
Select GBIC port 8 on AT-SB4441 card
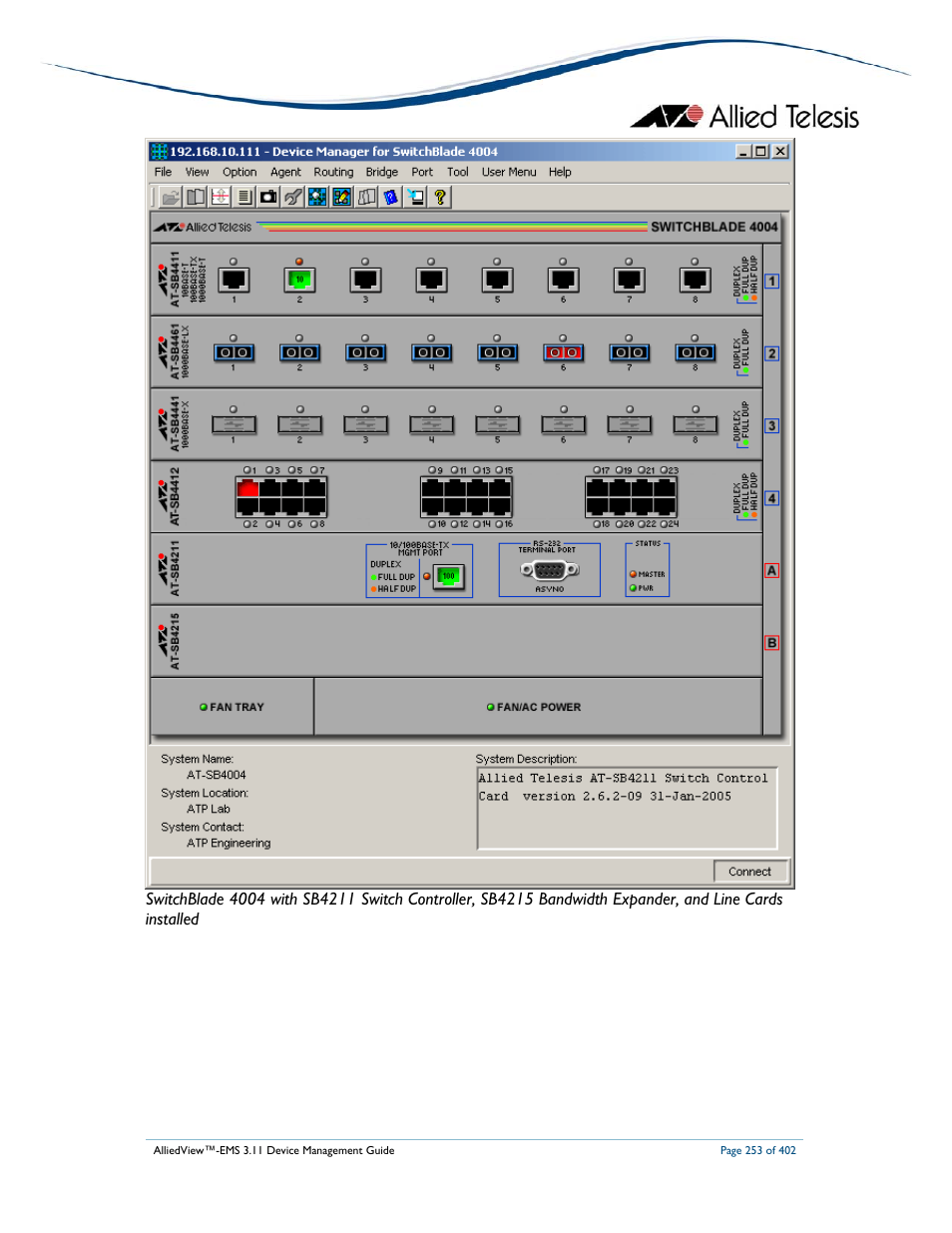[x=695, y=424]
